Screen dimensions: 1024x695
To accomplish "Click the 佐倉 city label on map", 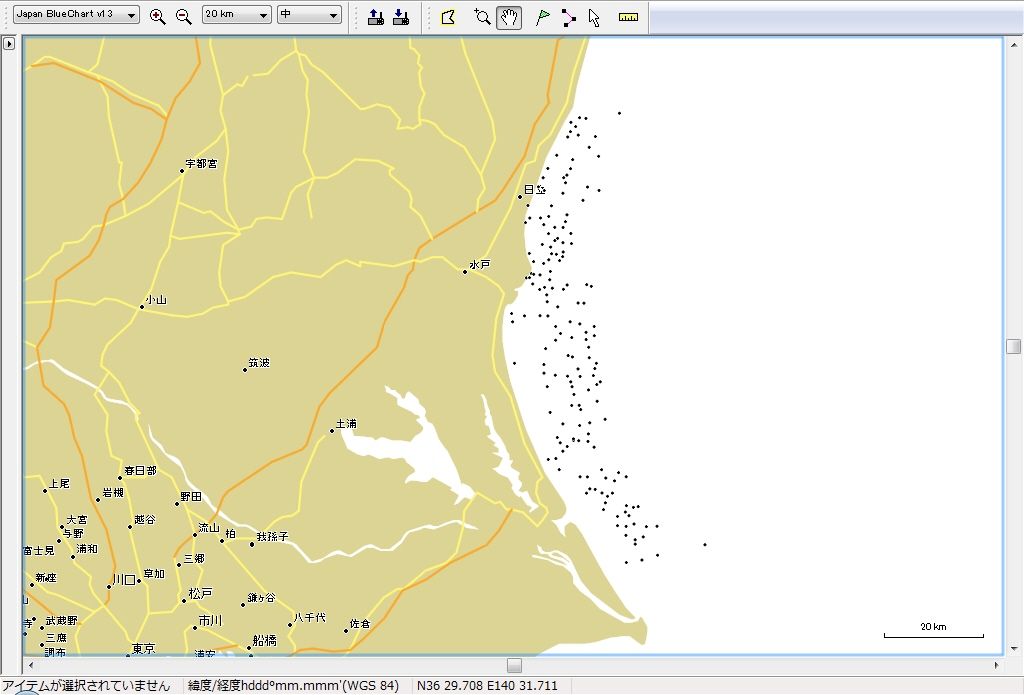I will coord(360,623).
